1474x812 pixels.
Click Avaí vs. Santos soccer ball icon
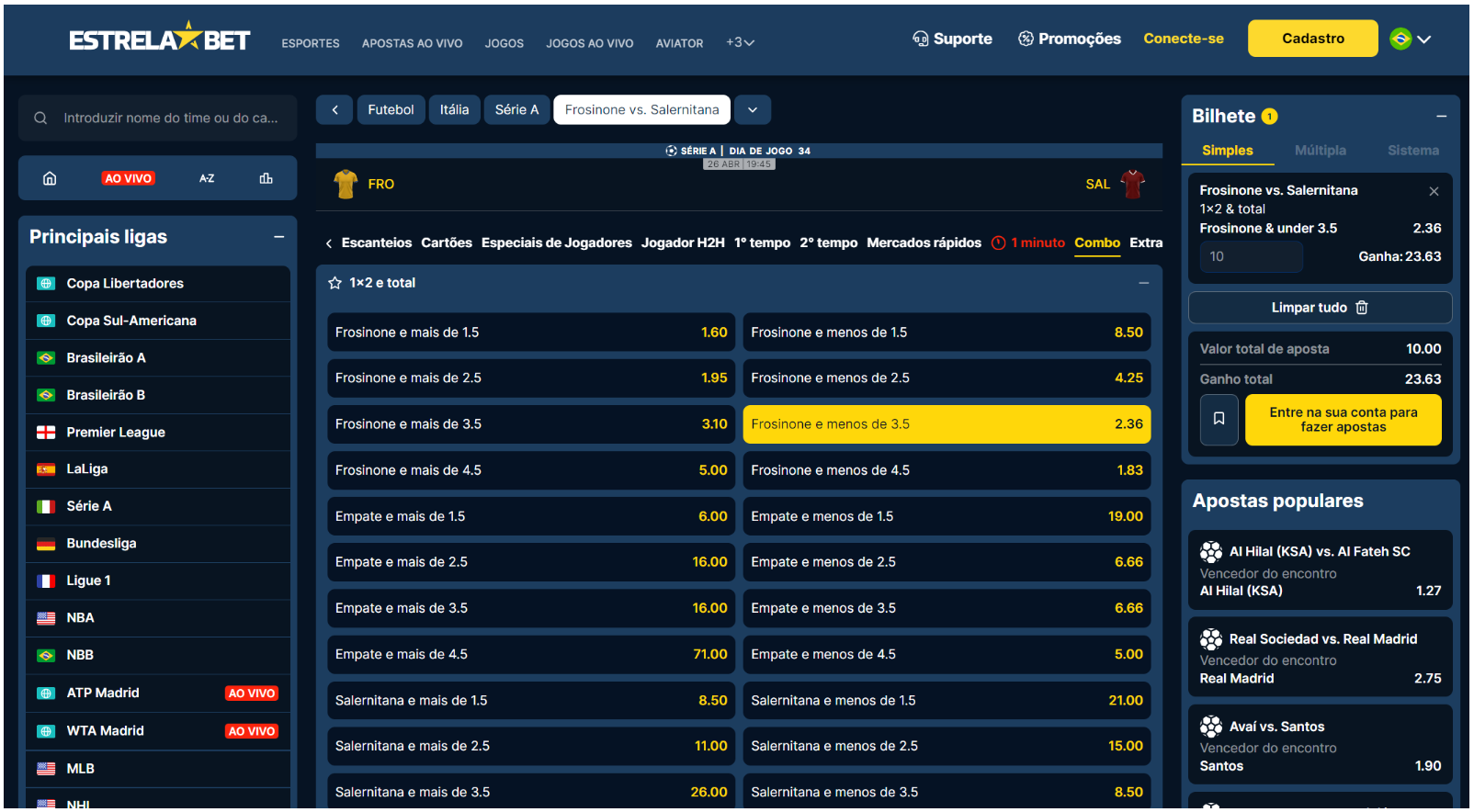[x=1211, y=727]
